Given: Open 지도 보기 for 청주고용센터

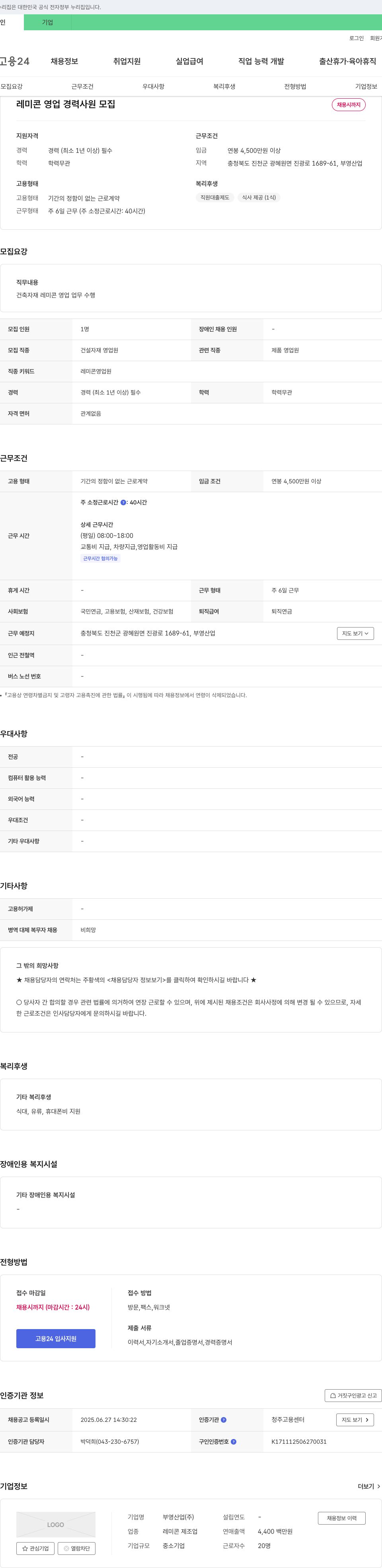Looking at the screenshot, I should pyautogui.click(x=355, y=1419).
